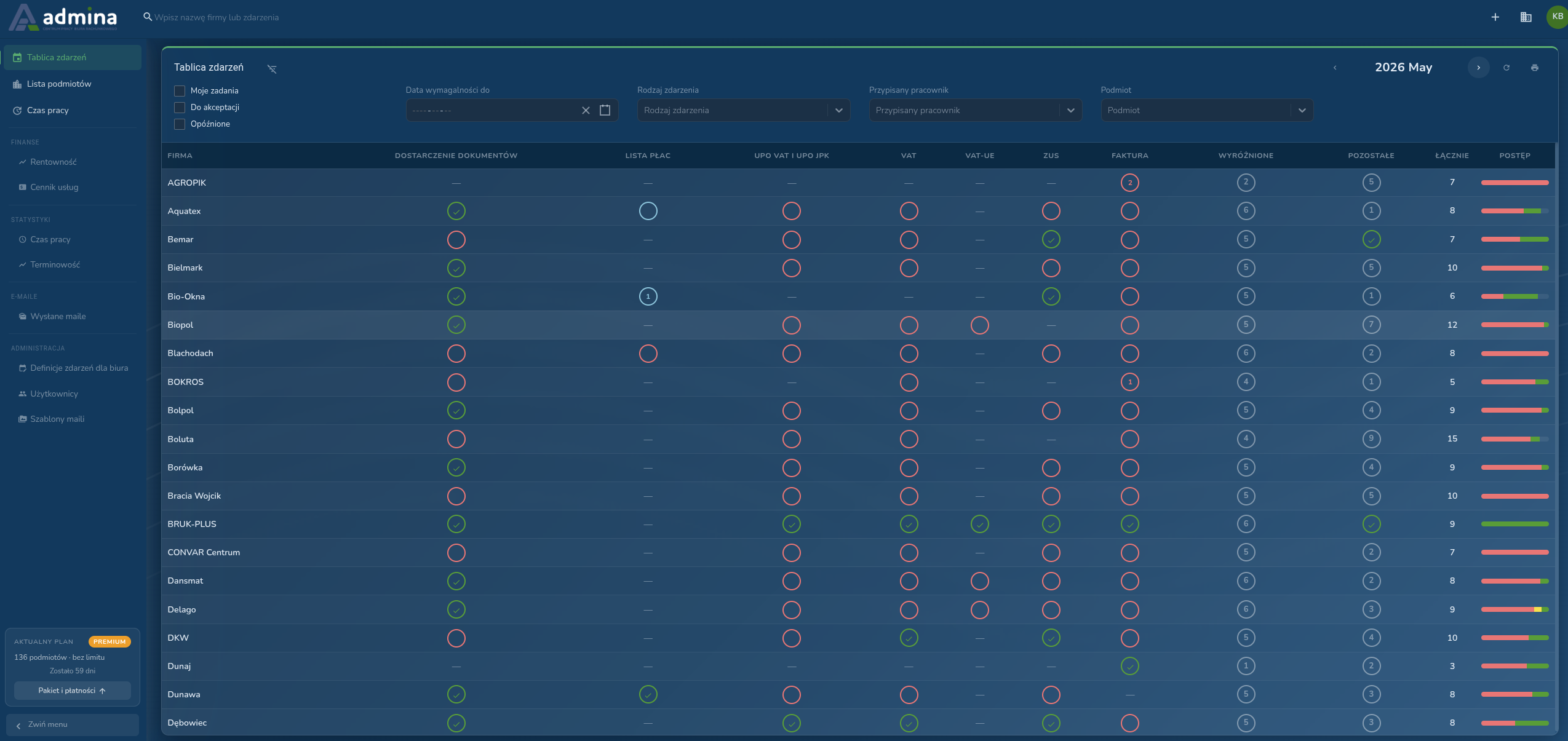This screenshot has width=1568, height=741.
Task: Click Delago progress bar
Action: pyautogui.click(x=1515, y=609)
